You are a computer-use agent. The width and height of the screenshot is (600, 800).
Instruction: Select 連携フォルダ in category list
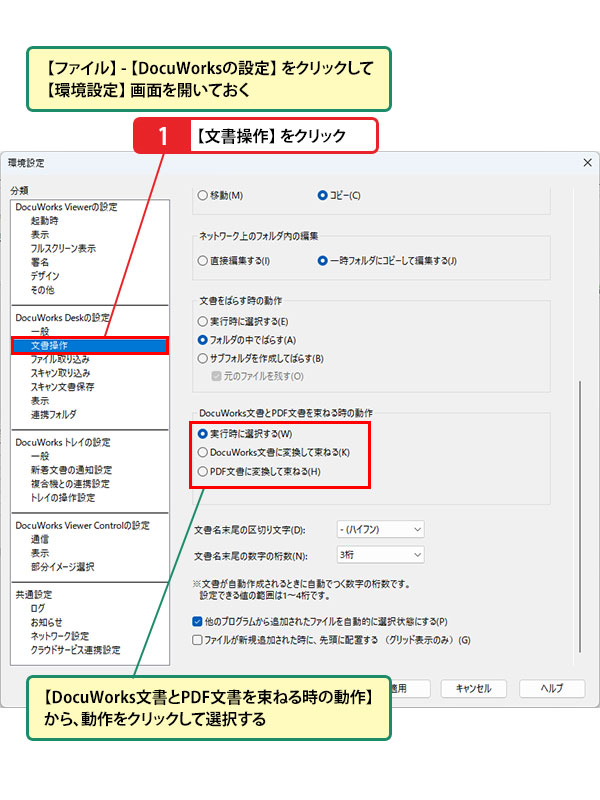point(54,414)
